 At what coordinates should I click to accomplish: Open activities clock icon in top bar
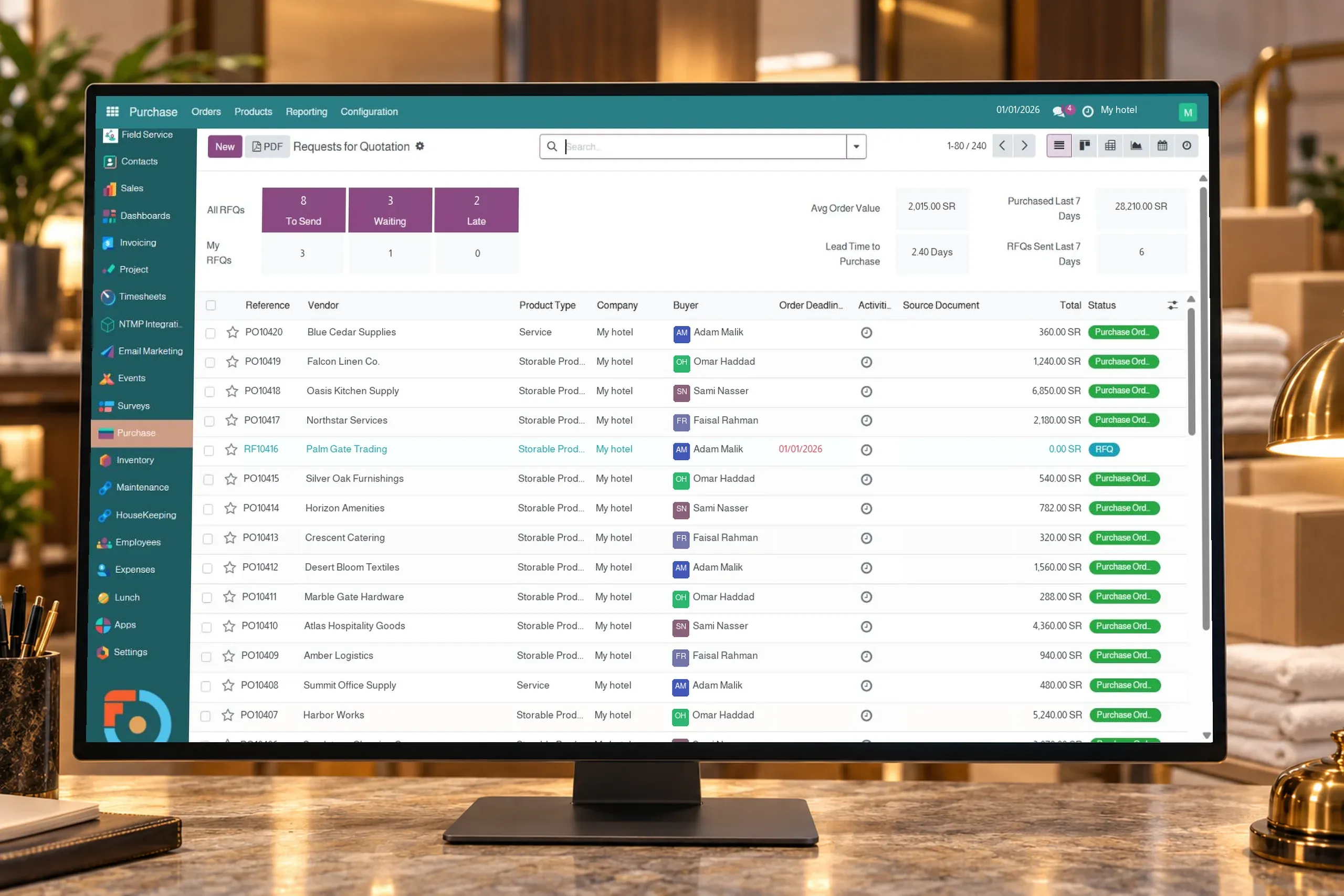pyautogui.click(x=1088, y=111)
